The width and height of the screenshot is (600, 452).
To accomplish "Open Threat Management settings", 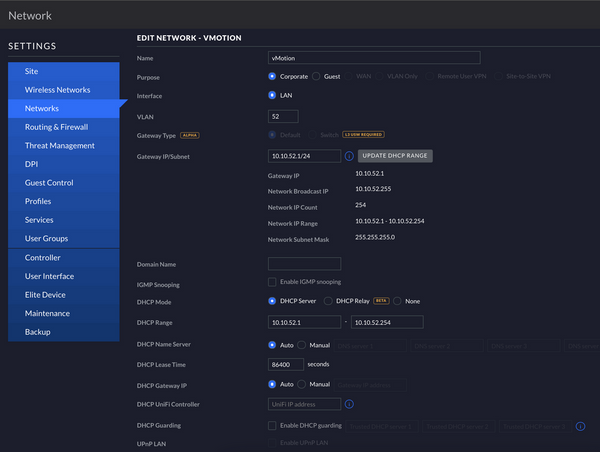I will tap(60, 146).
